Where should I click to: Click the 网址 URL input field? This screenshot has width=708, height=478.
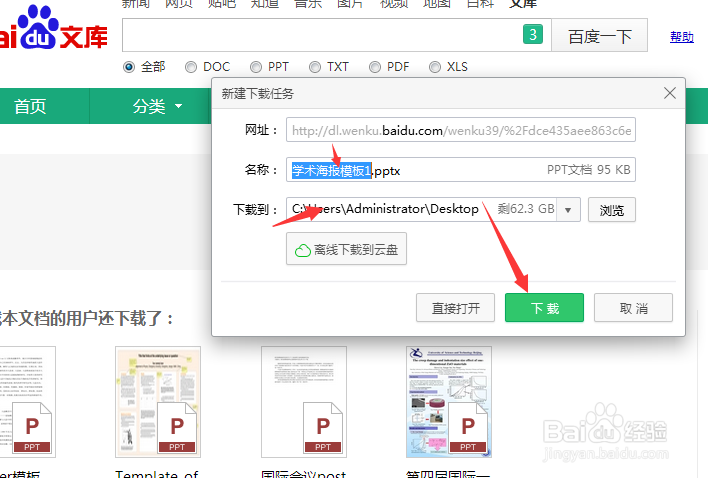[x=461, y=130]
